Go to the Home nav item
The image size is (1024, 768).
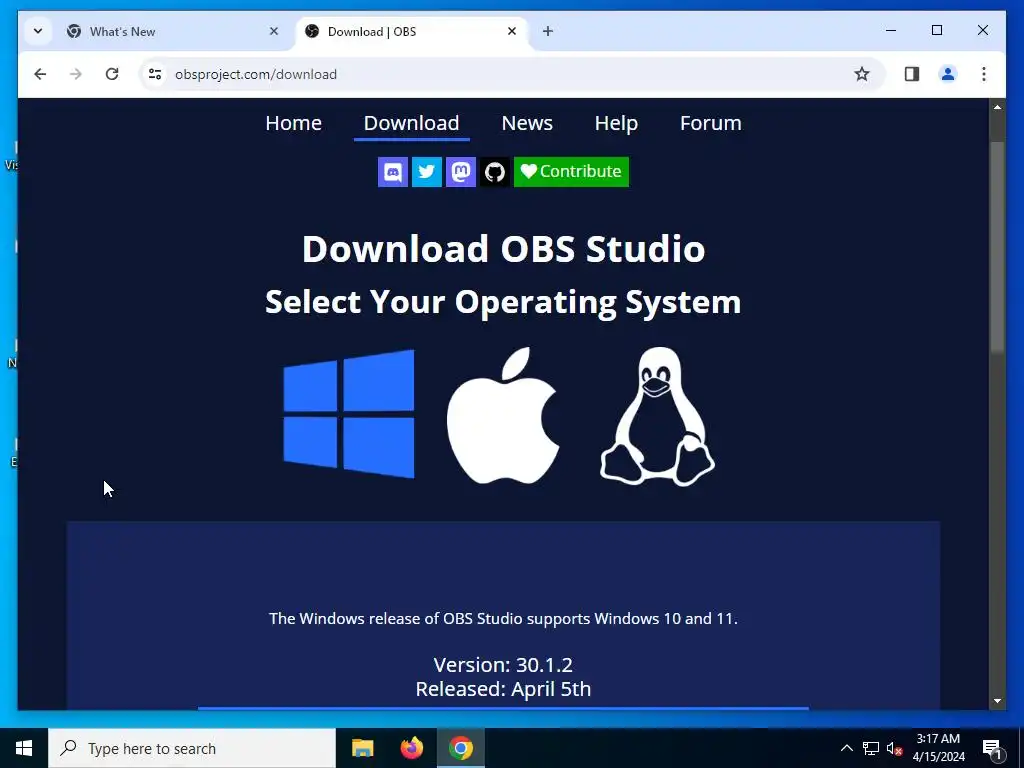coord(293,123)
